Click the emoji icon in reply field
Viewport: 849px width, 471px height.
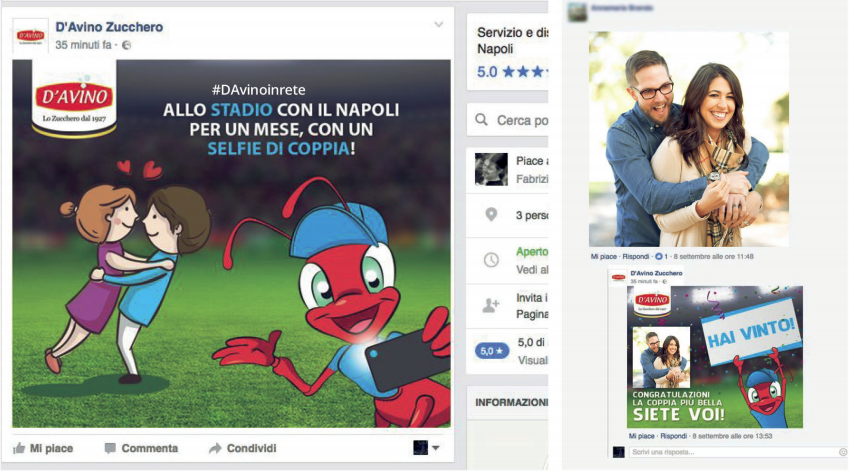point(843,452)
